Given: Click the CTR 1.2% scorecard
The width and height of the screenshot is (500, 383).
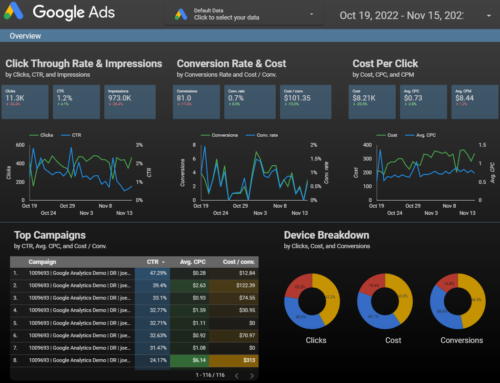Looking at the screenshot, I should [x=76, y=102].
